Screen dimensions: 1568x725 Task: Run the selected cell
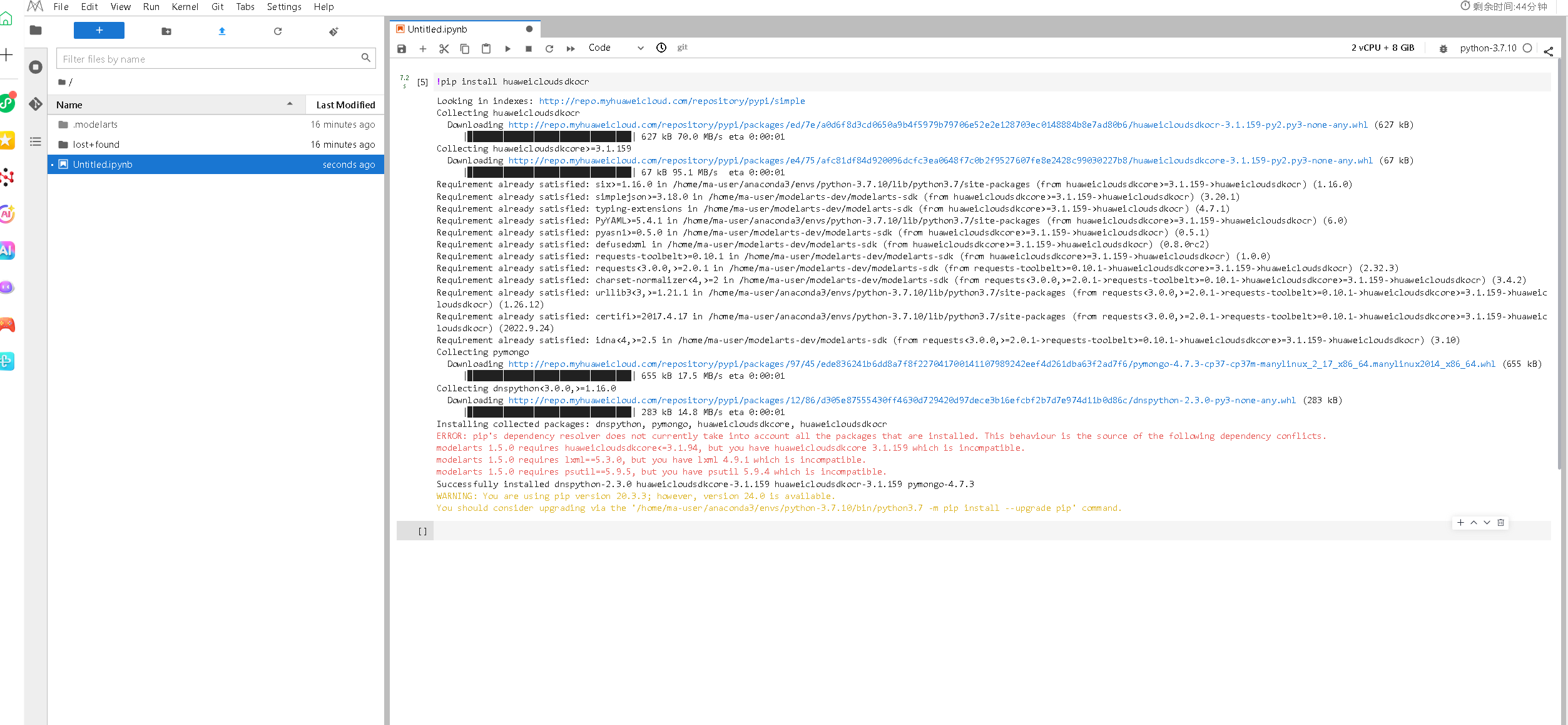(x=507, y=48)
